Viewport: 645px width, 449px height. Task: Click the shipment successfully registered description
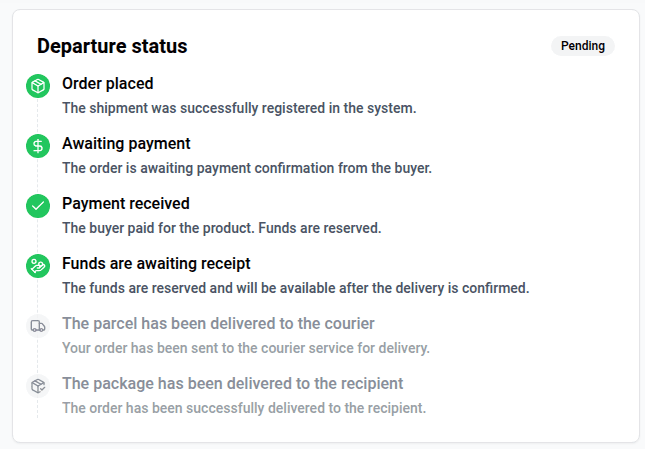coord(239,108)
